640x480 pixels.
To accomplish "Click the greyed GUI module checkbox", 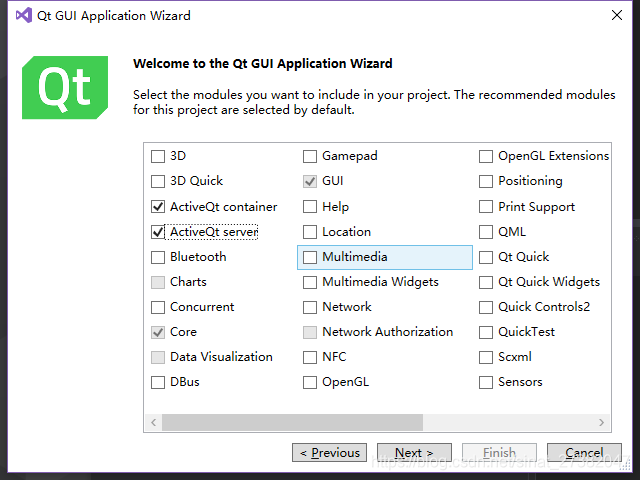I will pos(310,181).
